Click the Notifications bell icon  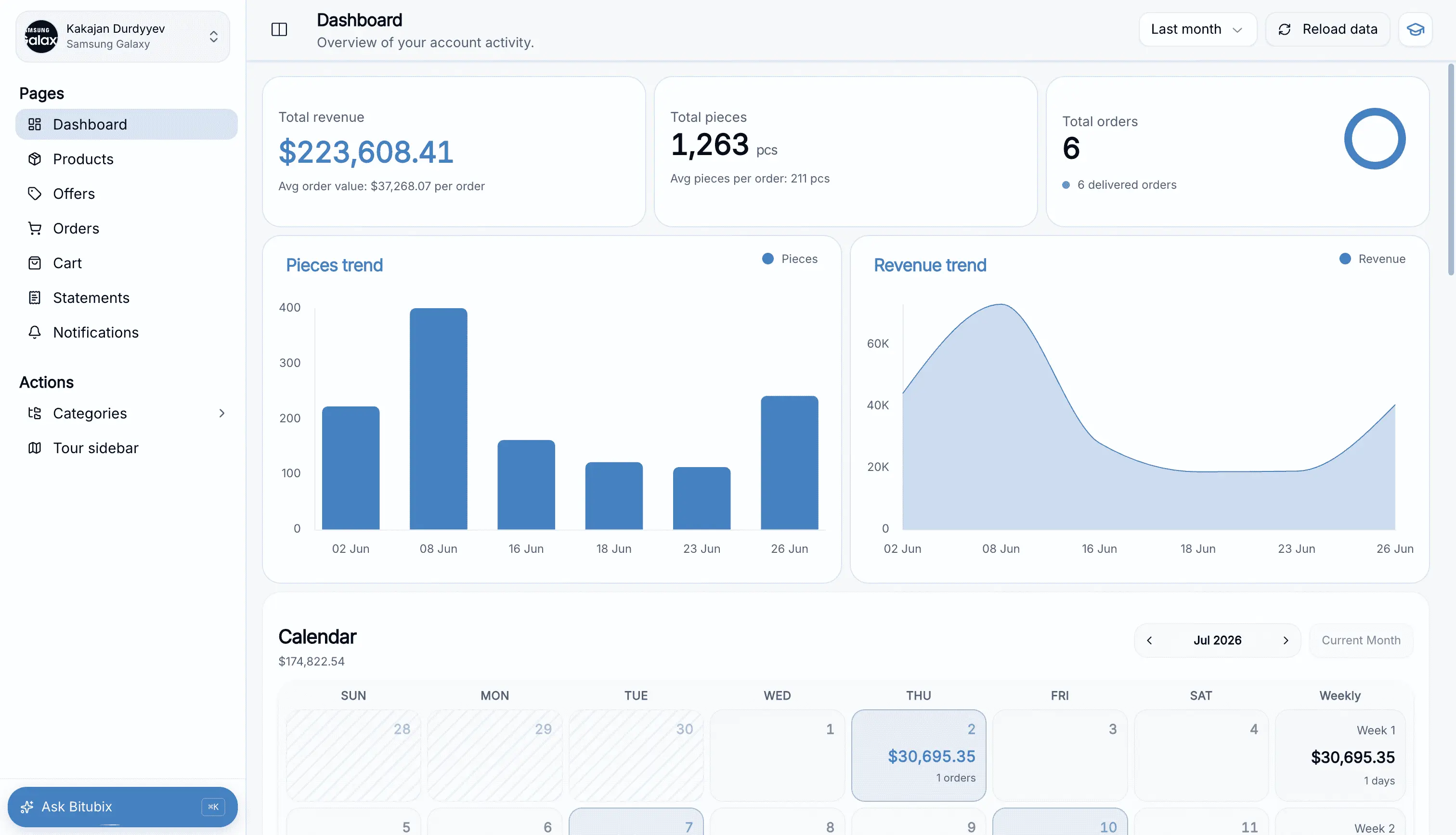[x=34, y=333]
